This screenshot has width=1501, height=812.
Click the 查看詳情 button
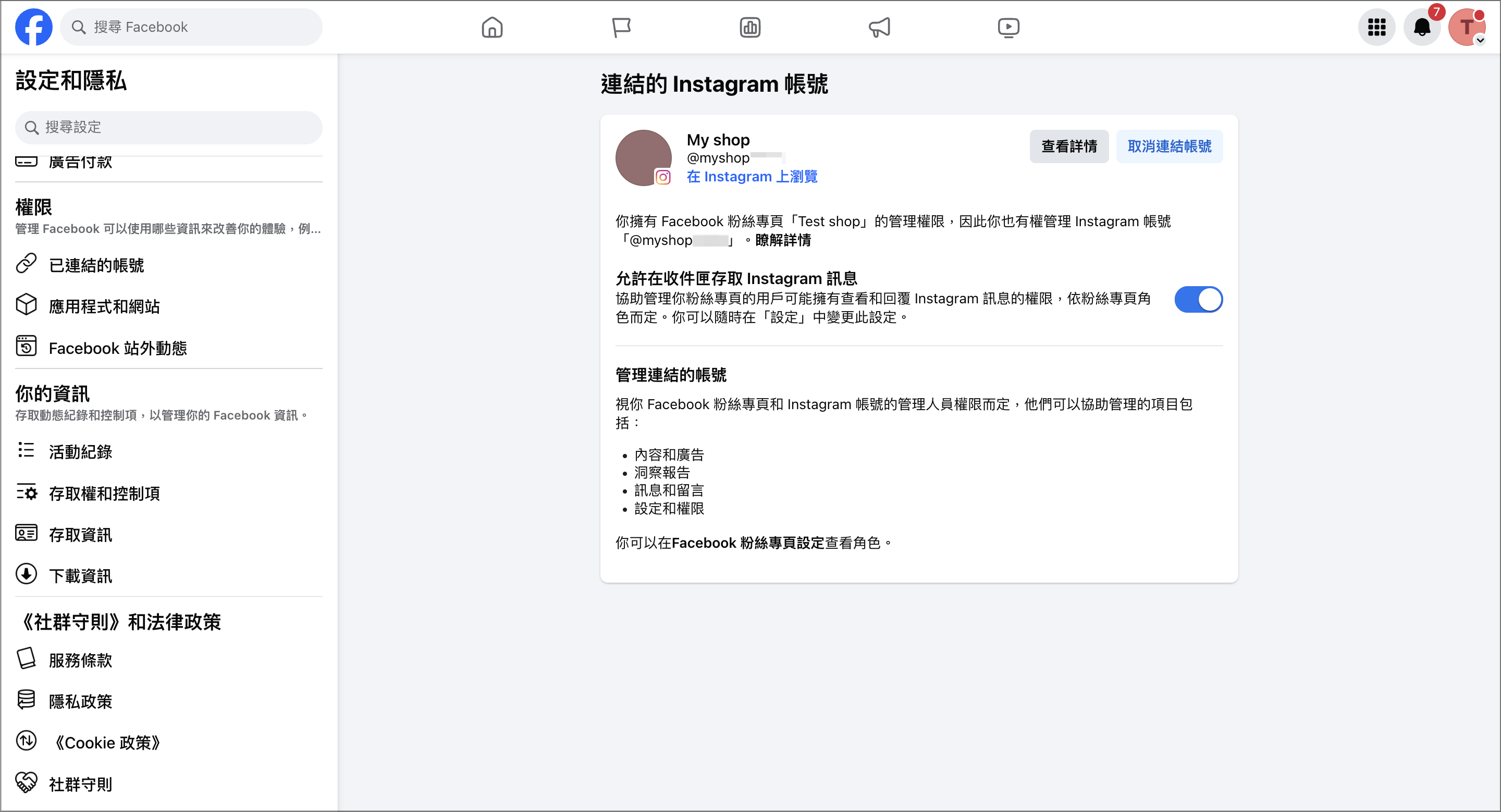[1068, 146]
